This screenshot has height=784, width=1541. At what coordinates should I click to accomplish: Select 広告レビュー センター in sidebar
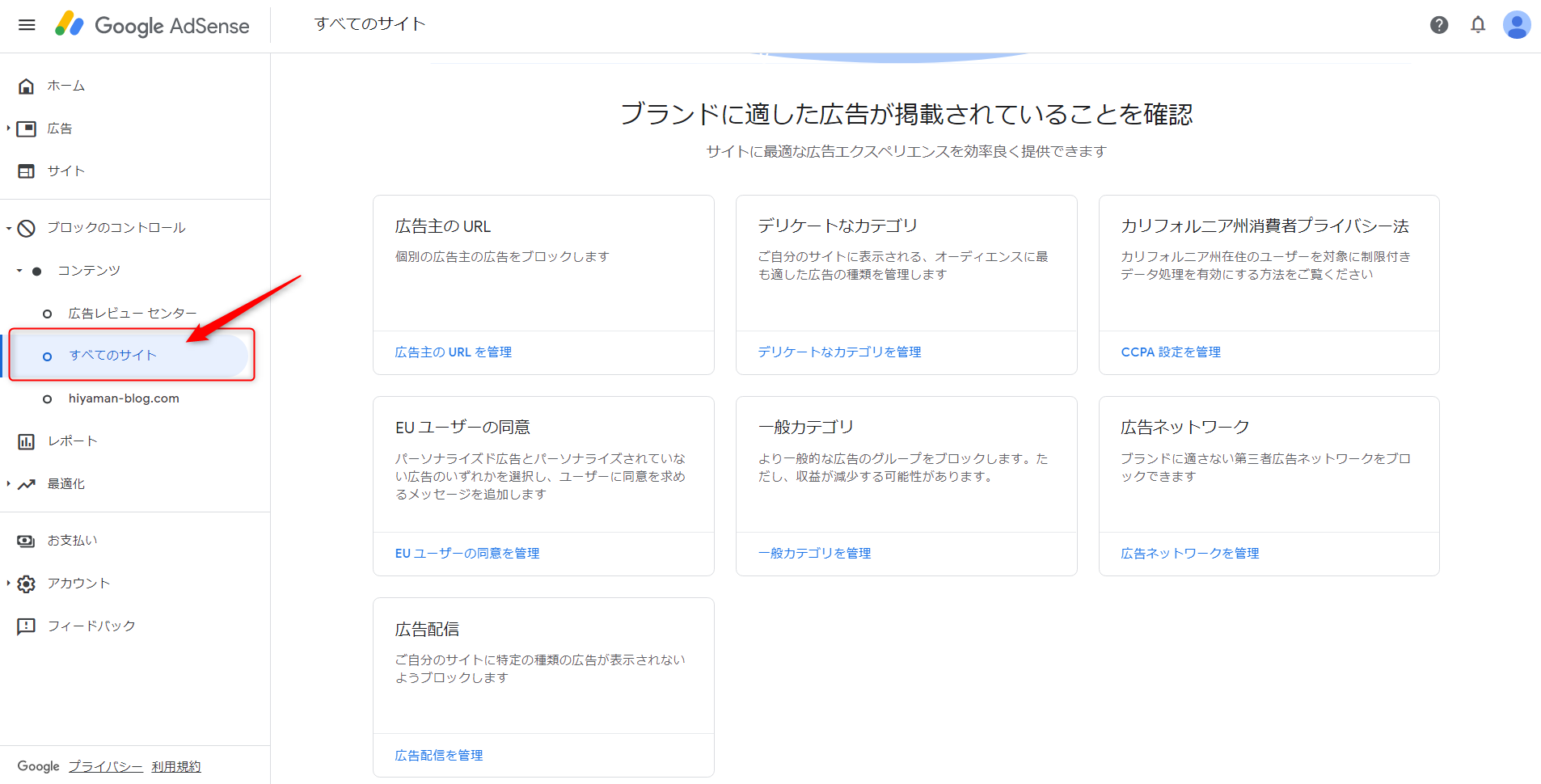(132, 314)
